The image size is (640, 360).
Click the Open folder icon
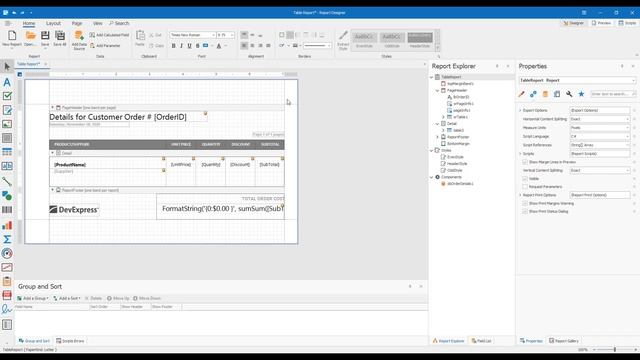point(30,36)
